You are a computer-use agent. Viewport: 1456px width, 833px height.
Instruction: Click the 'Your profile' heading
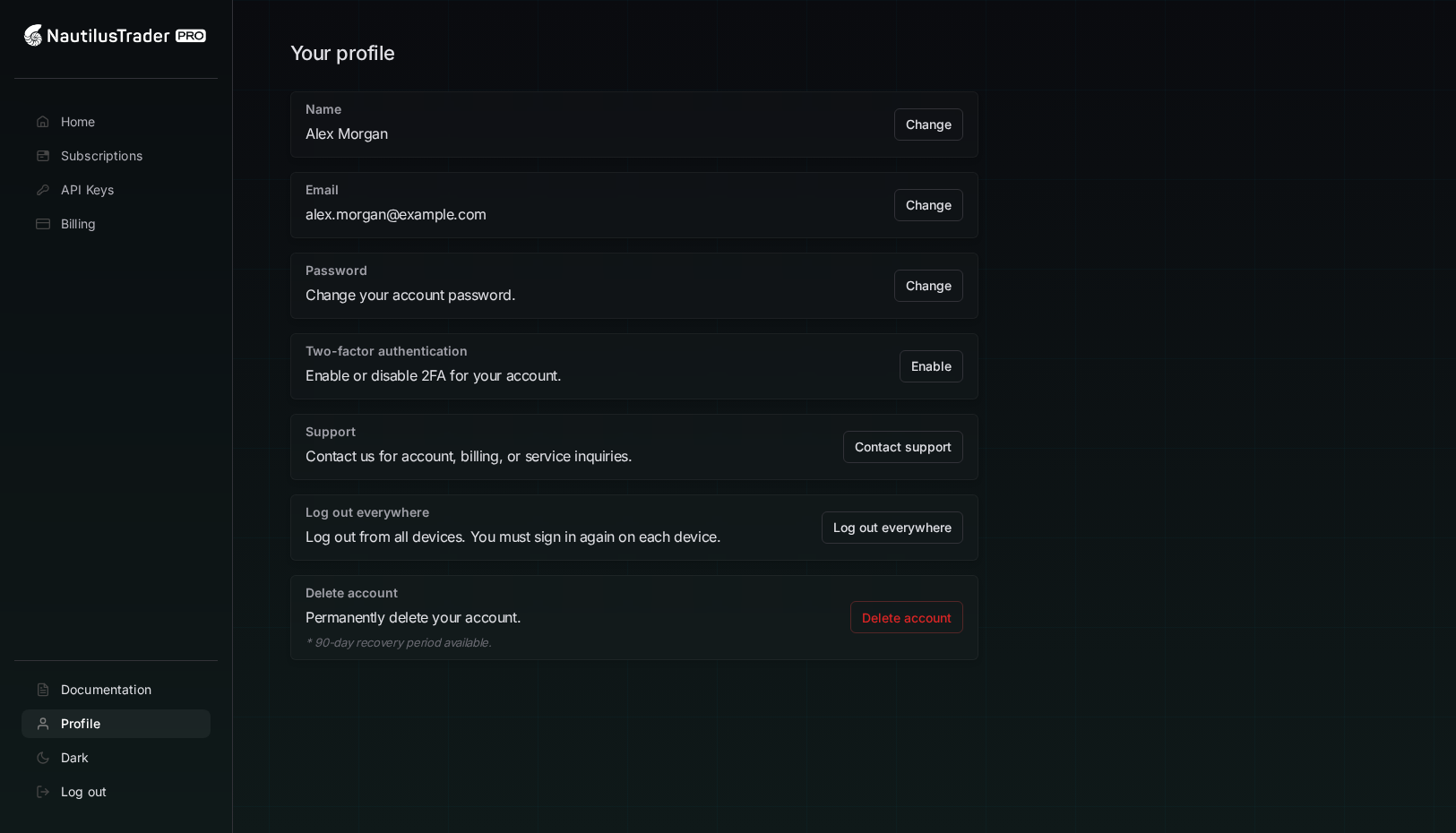(342, 53)
